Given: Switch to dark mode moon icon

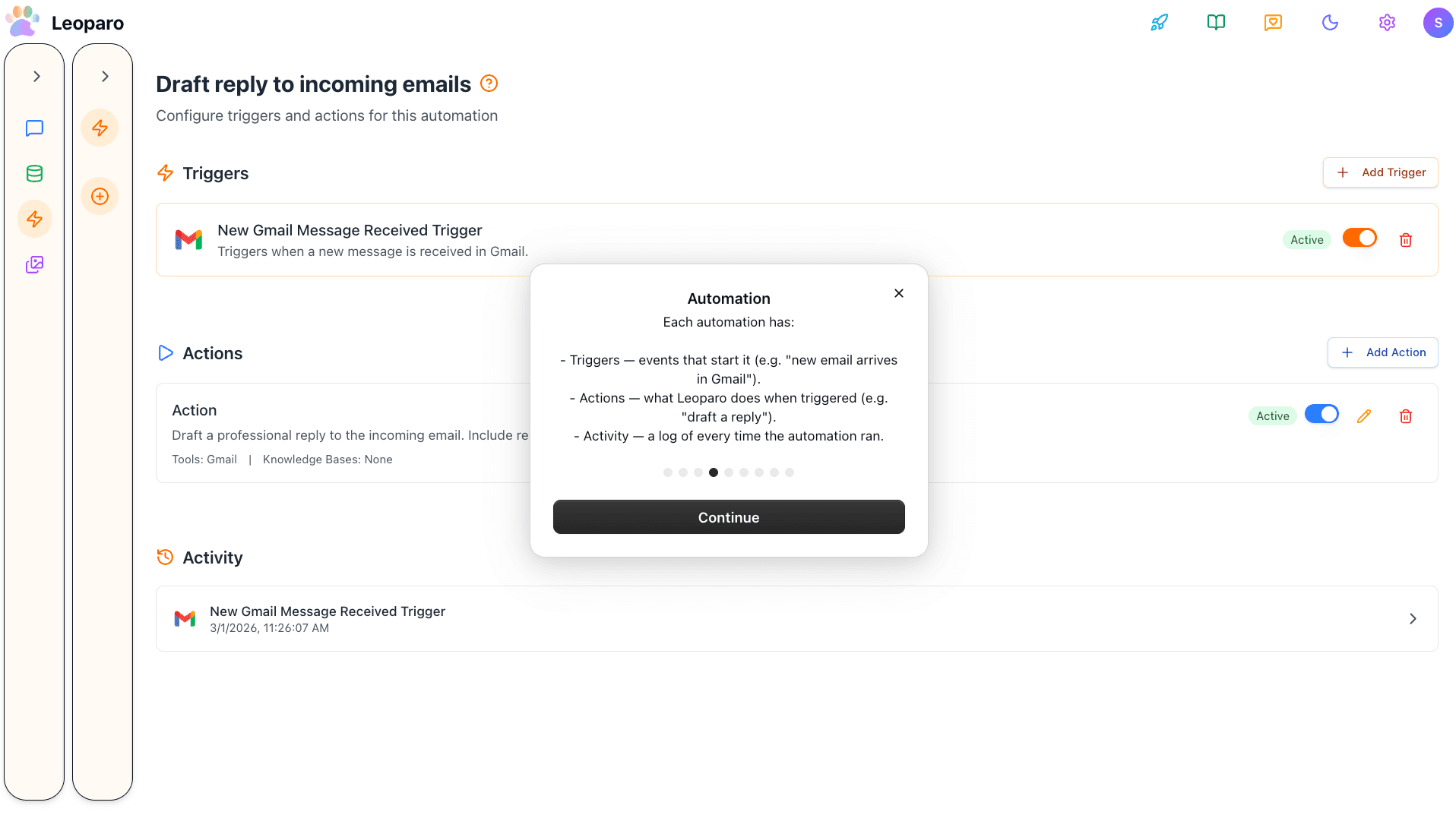Looking at the screenshot, I should (1330, 23).
